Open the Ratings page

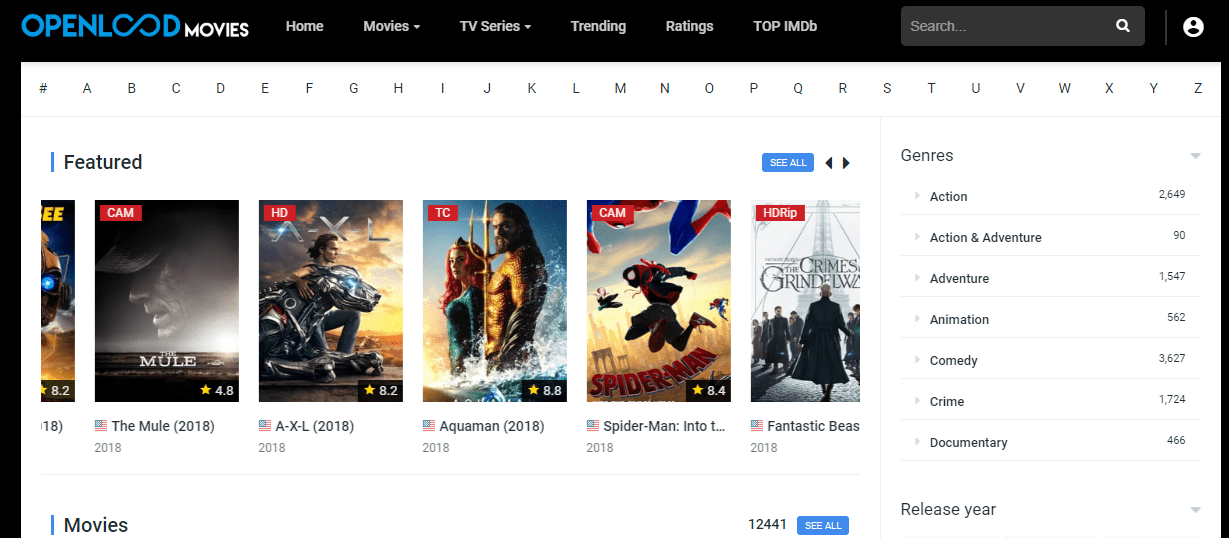point(690,26)
